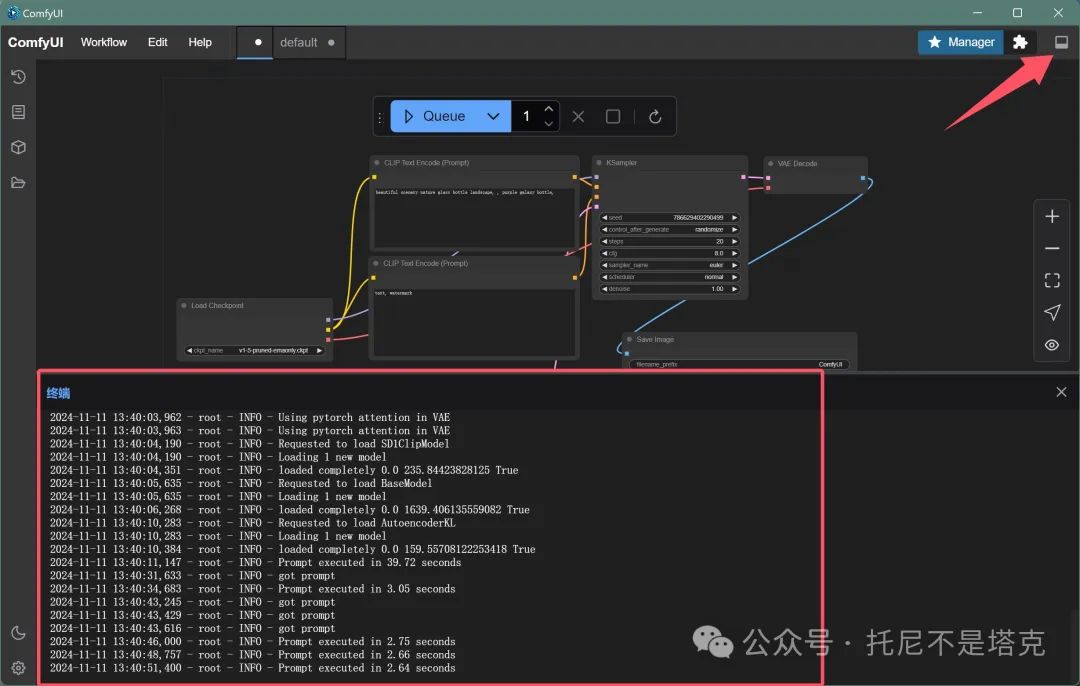The width and height of the screenshot is (1080, 686).
Task: Close the 终端 terminal panel
Action: [x=1061, y=392]
